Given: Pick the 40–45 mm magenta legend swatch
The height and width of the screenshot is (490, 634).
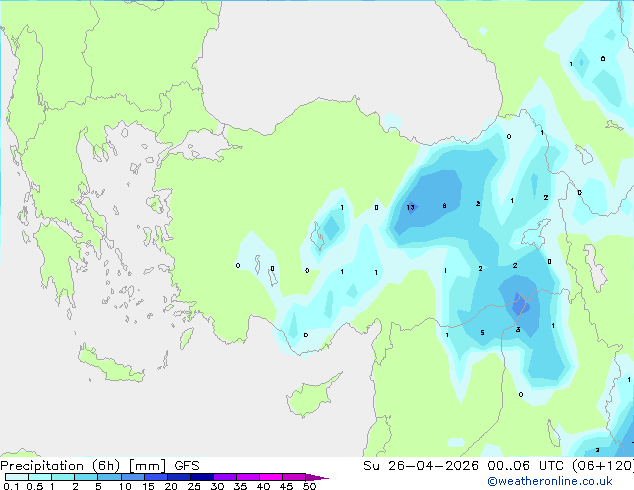Looking at the screenshot, I should point(271,477).
